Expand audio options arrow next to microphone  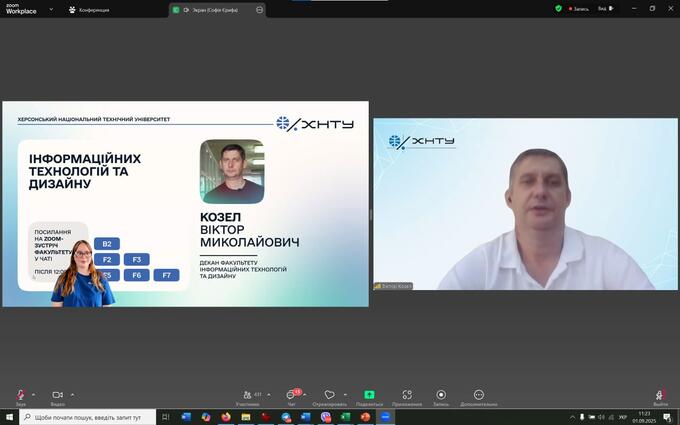tap(33, 394)
